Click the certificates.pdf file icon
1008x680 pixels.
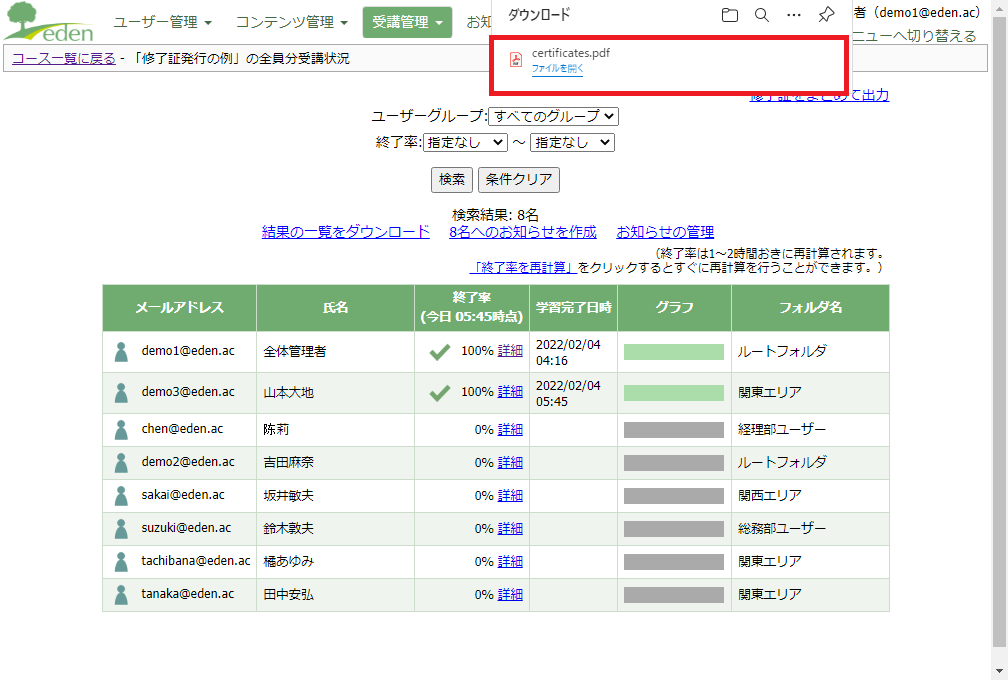pos(516,60)
